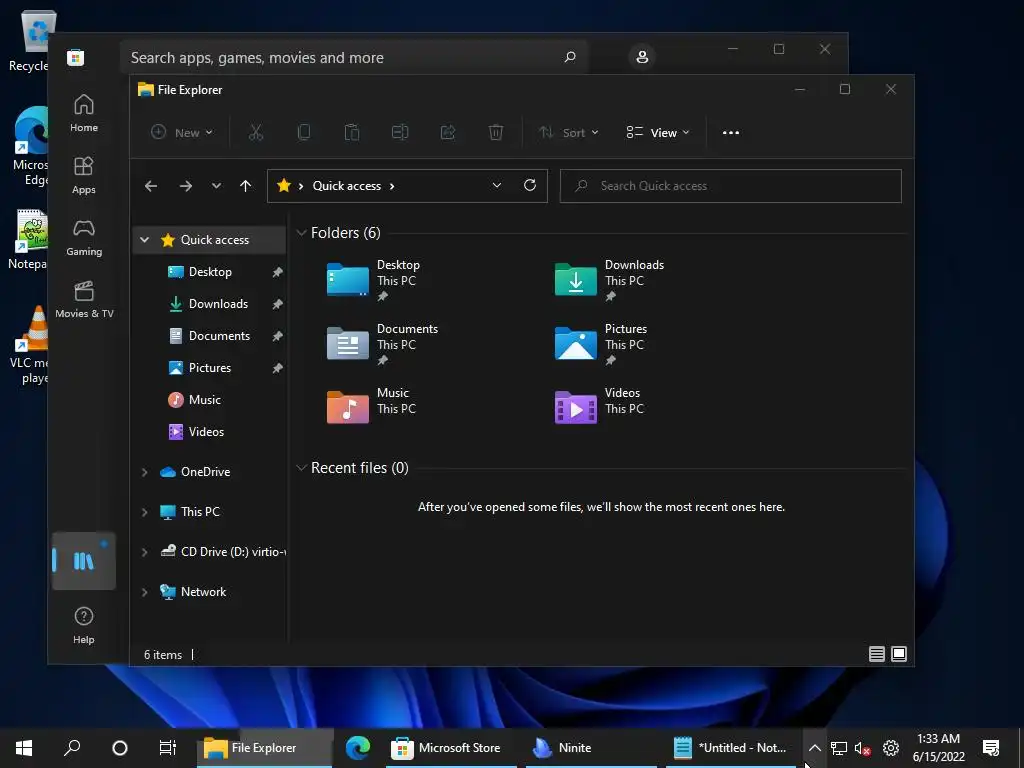
Task: Open Apps in Microsoft Store sidebar
Action: (84, 175)
